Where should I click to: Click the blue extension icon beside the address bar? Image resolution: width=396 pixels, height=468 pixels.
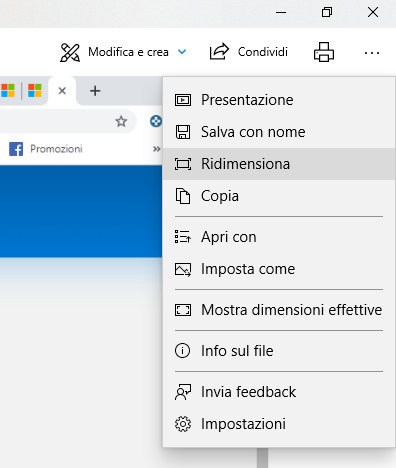(x=156, y=121)
